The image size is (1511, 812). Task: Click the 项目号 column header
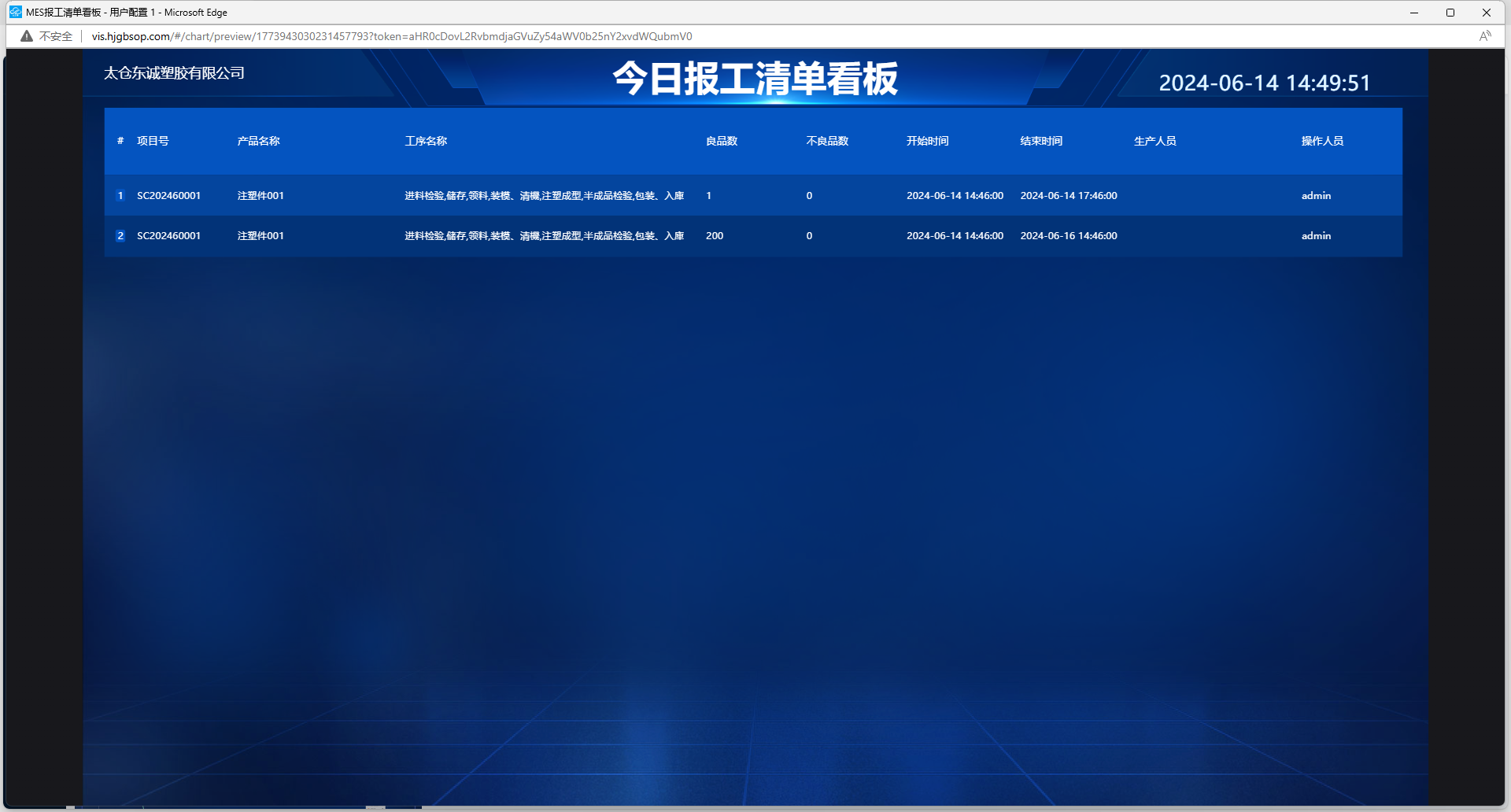pyautogui.click(x=153, y=142)
